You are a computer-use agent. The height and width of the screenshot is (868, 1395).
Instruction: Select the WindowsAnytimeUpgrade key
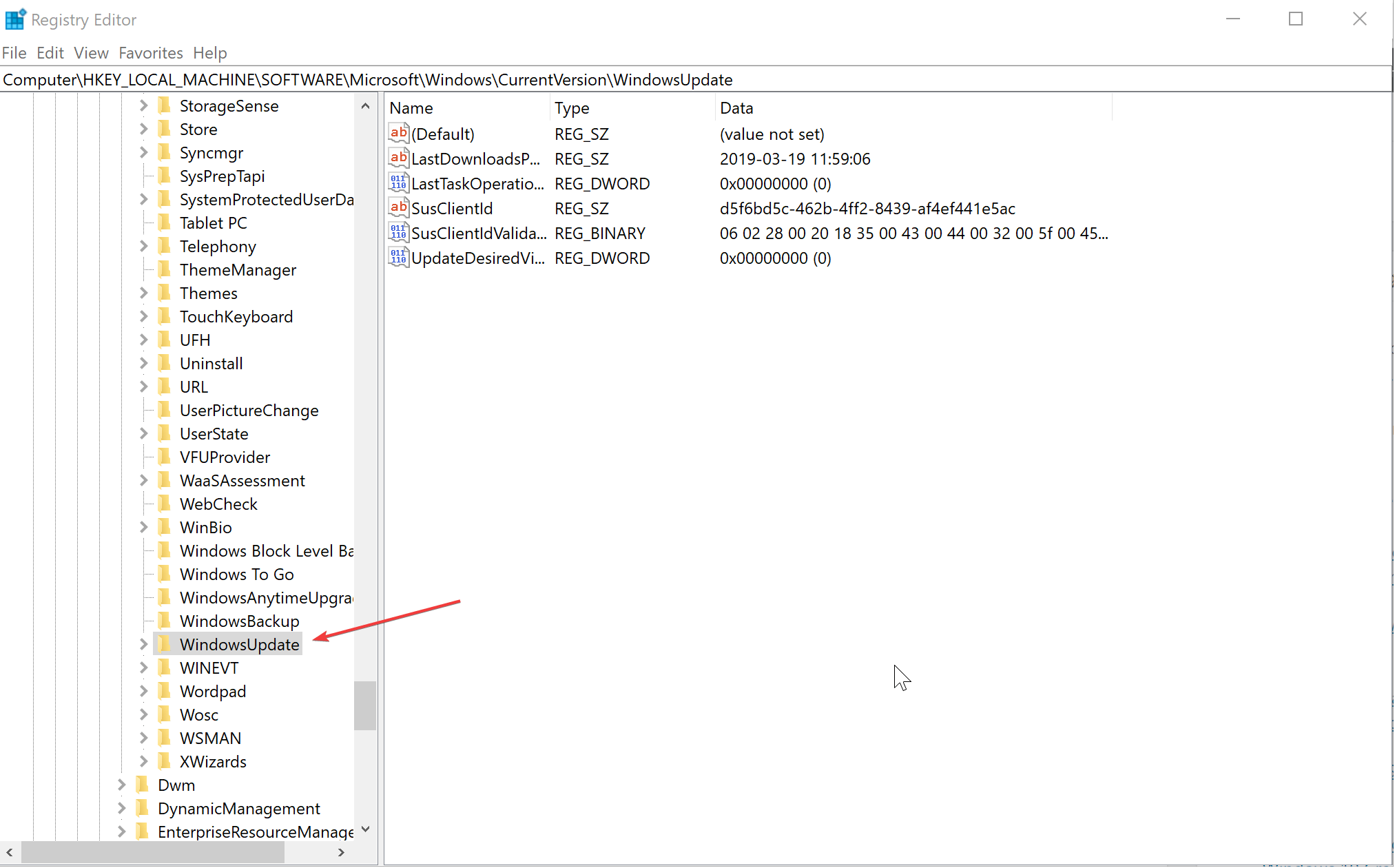pyautogui.click(x=267, y=597)
